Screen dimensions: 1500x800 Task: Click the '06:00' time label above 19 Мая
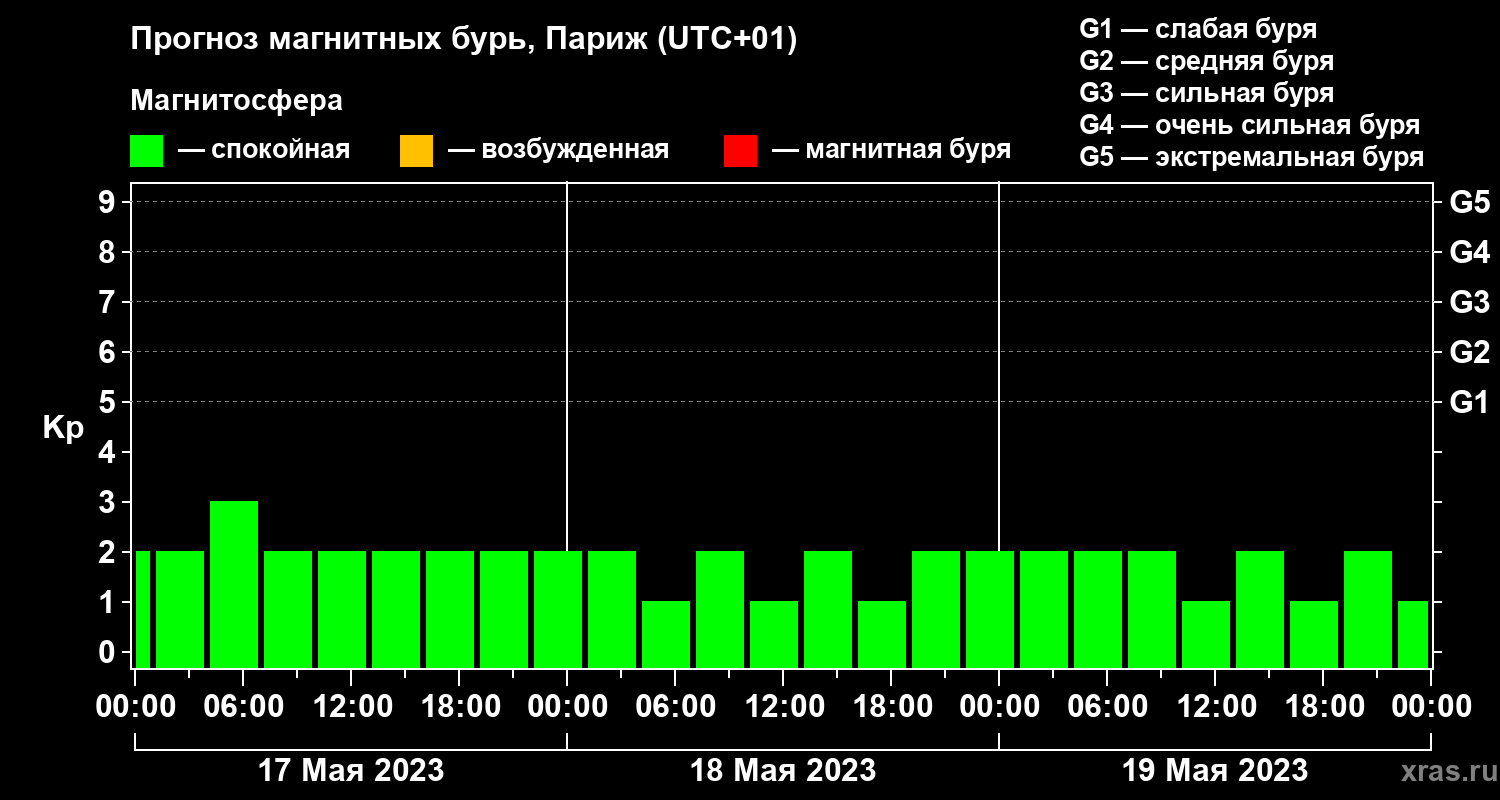click(1107, 707)
